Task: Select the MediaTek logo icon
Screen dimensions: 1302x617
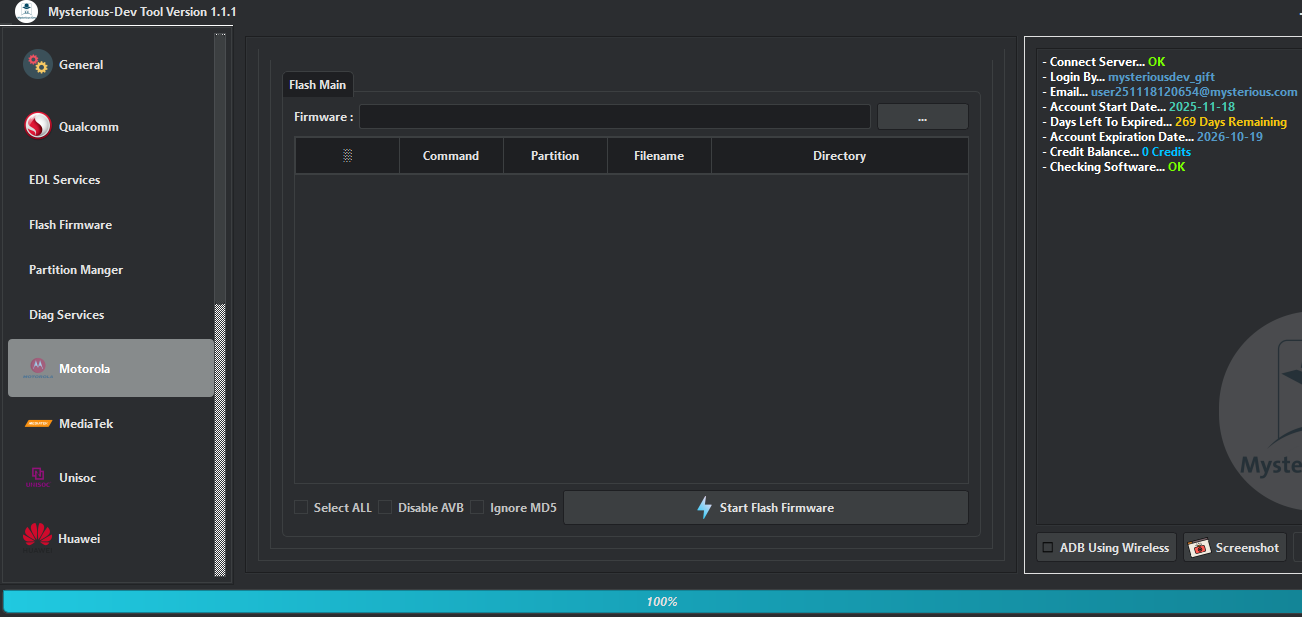Action: pyautogui.click(x=37, y=423)
